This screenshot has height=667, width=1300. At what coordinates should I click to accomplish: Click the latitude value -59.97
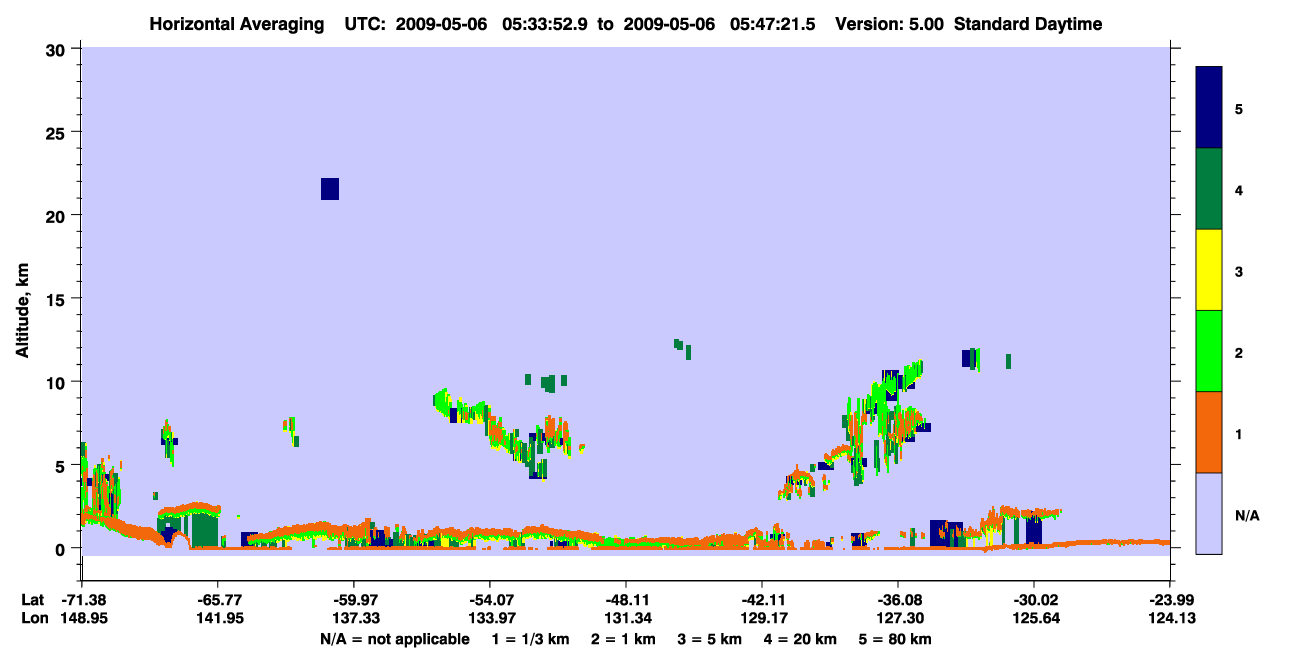(354, 600)
